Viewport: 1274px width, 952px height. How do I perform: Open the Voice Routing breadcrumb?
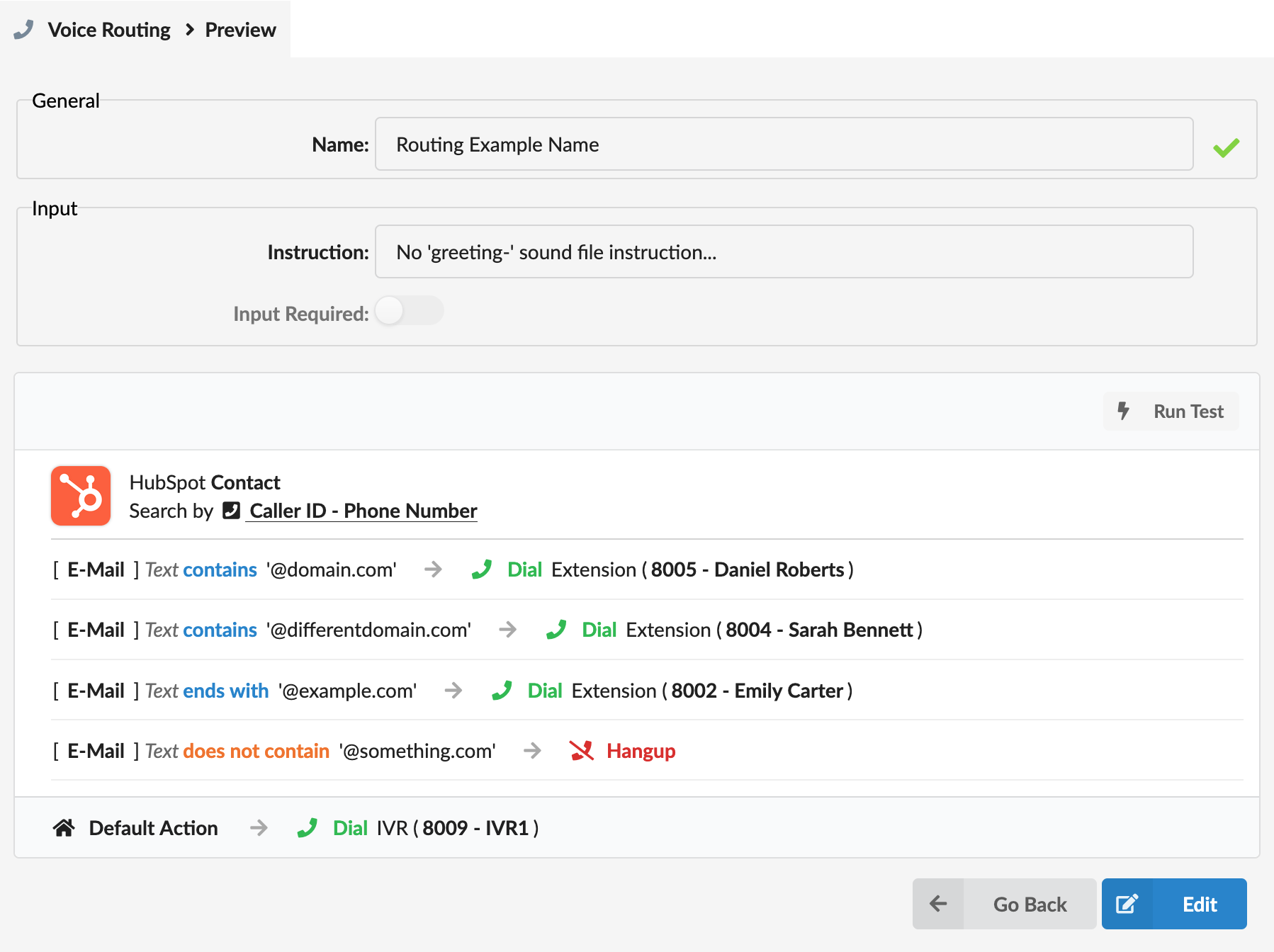click(x=109, y=30)
